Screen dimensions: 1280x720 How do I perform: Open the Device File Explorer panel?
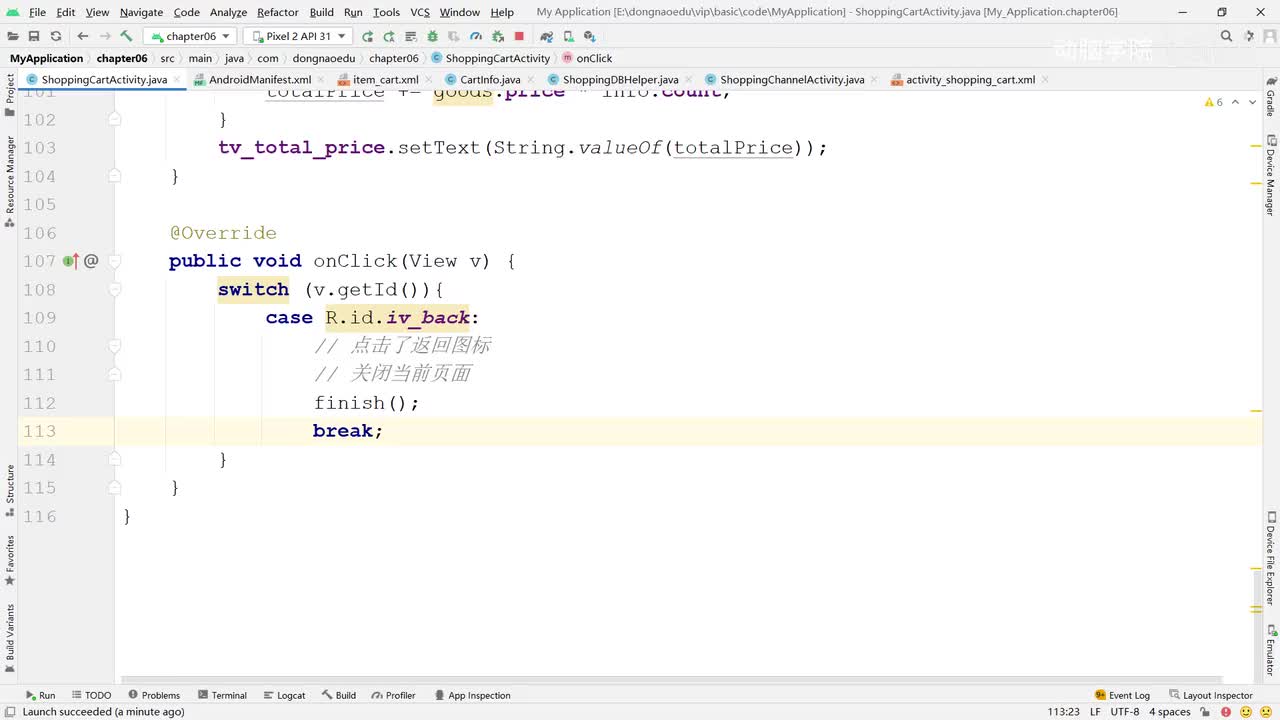pos(1271,558)
